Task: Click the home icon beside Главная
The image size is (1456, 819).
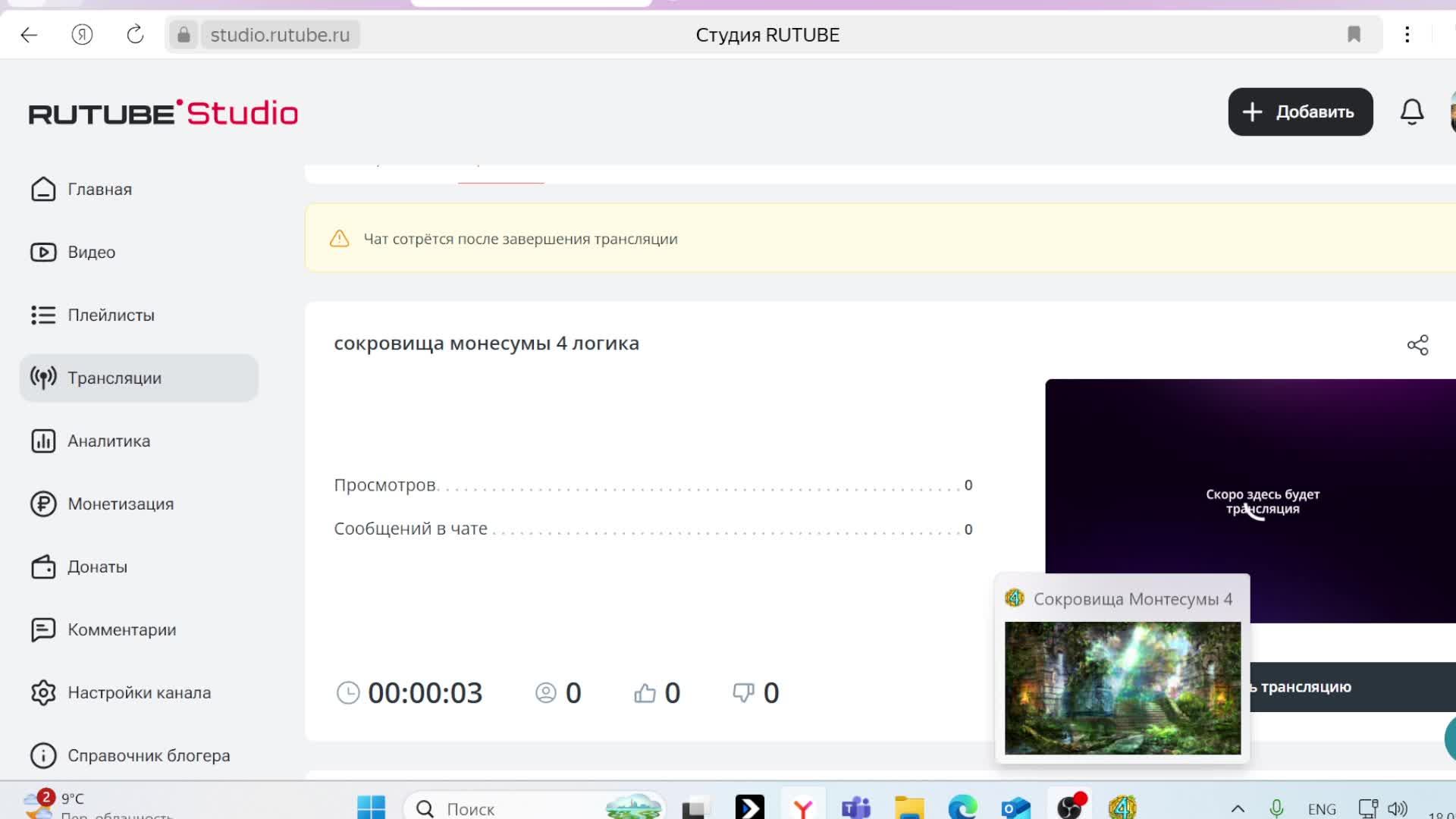Action: (x=43, y=190)
